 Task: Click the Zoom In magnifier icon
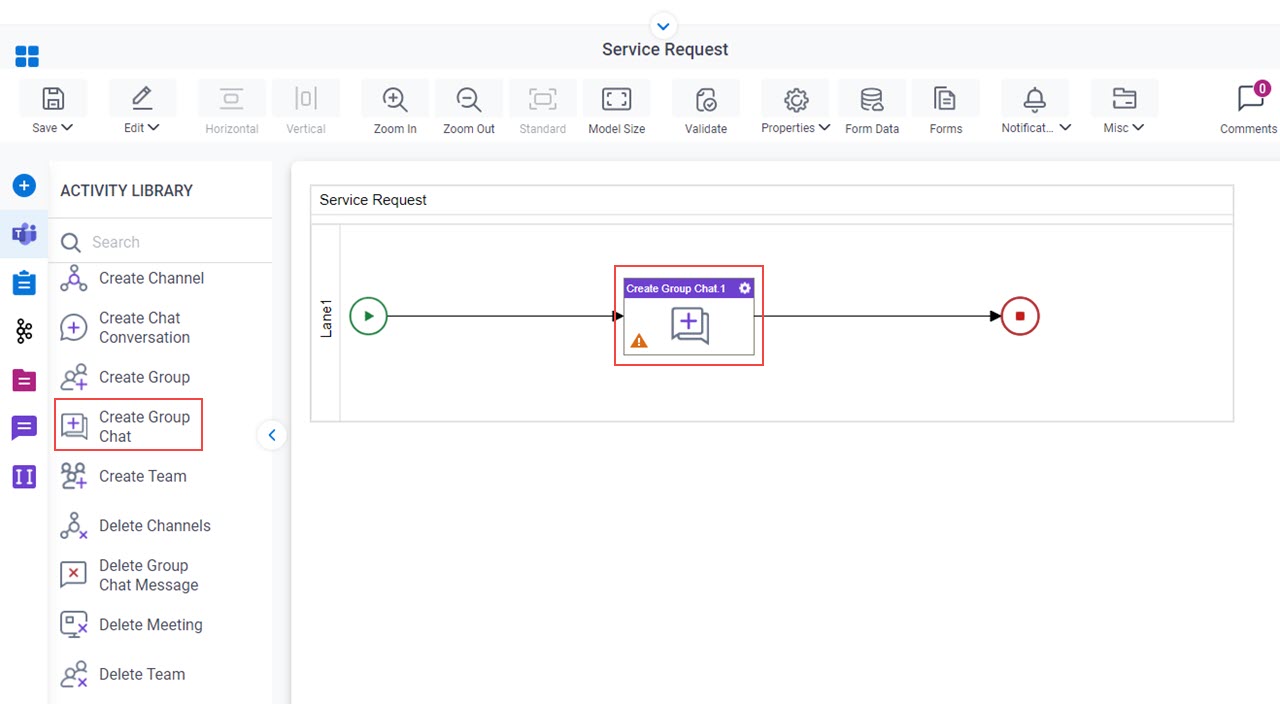click(395, 99)
